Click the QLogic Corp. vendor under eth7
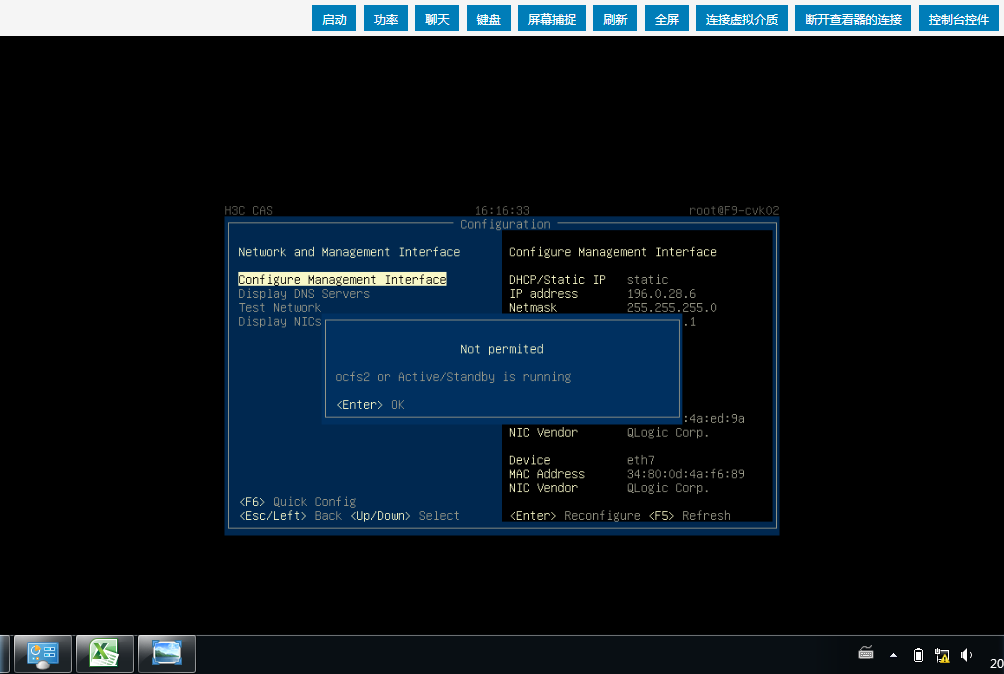The height and width of the screenshot is (674, 1004). pyautogui.click(x=668, y=488)
